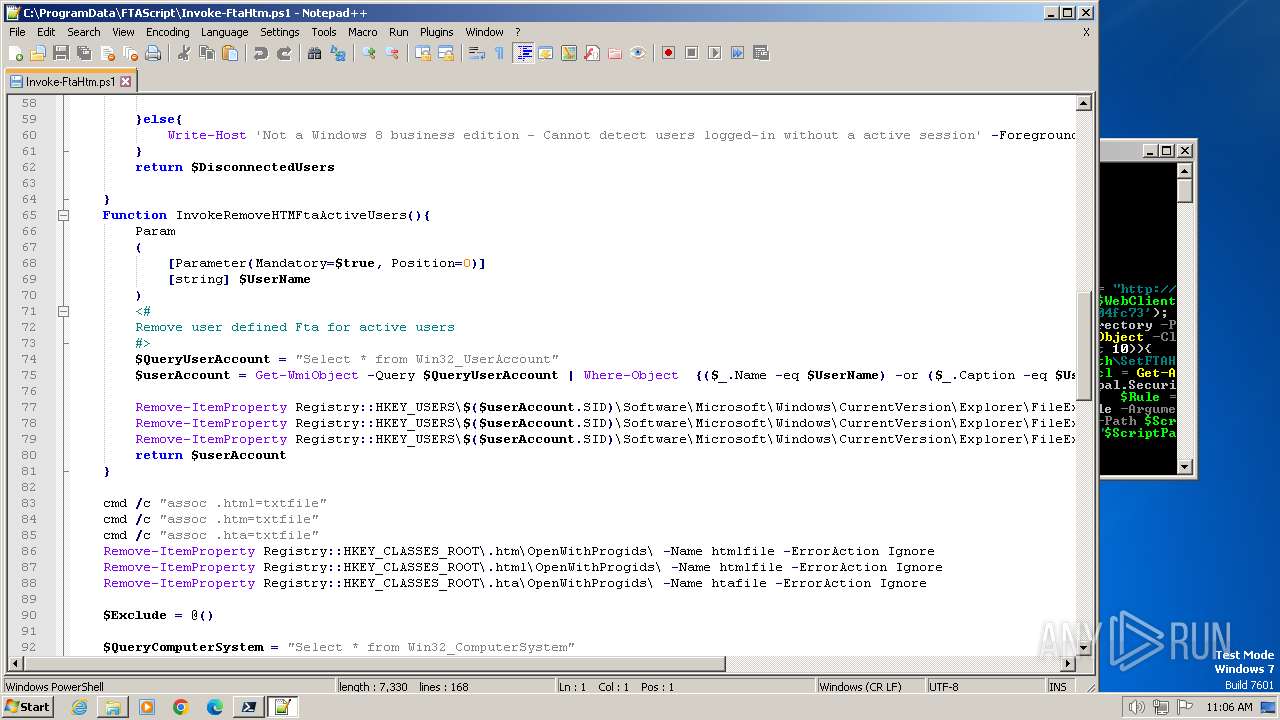This screenshot has height=720, width=1280.
Task: Undo the last edit with toolbar arrow
Action: click(x=260, y=53)
